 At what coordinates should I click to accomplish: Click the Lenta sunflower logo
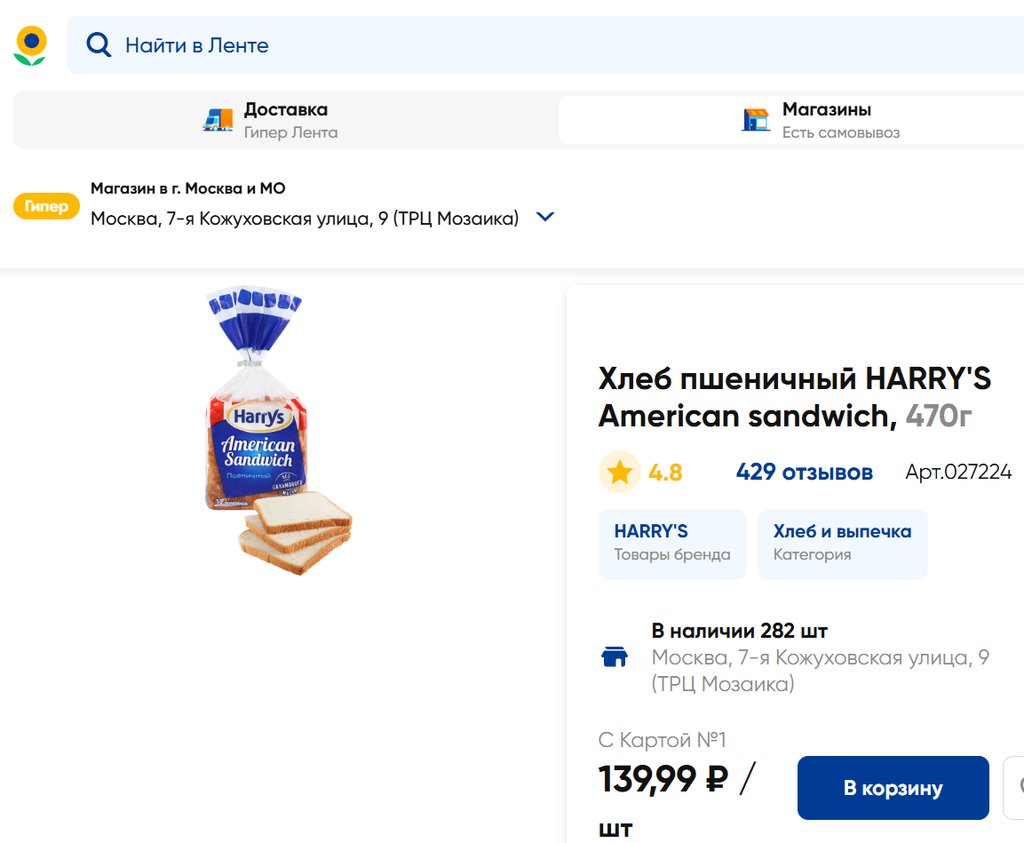pyautogui.click(x=30, y=45)
